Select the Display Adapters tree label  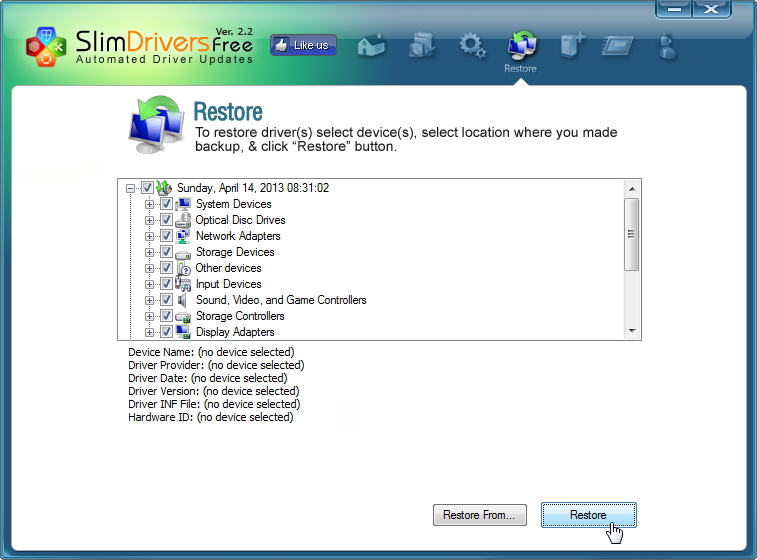235,332
